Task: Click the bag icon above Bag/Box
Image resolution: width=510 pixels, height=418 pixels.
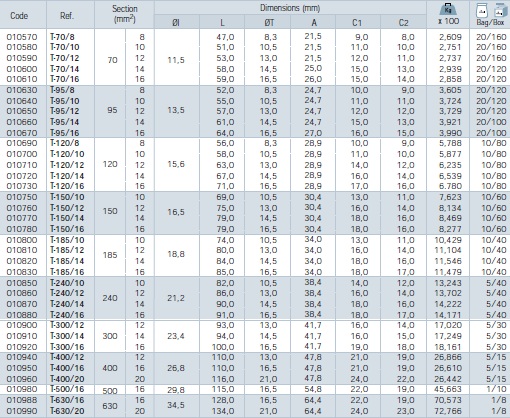Action: click(x=481, y=11)
